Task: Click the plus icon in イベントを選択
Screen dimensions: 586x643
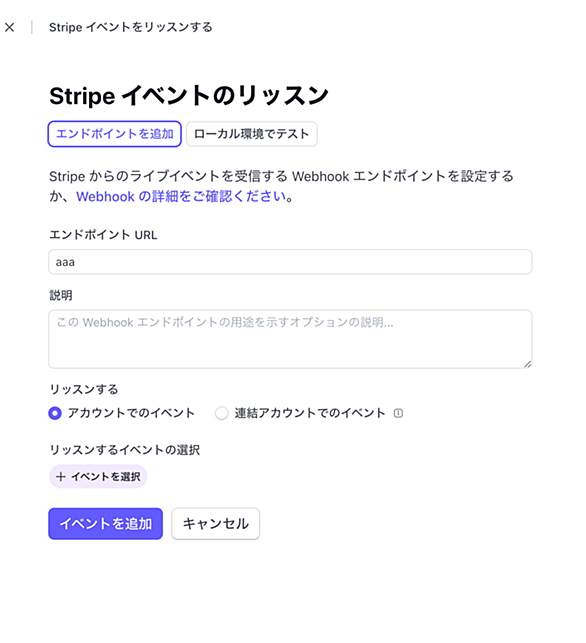Action: coord(61,477)
